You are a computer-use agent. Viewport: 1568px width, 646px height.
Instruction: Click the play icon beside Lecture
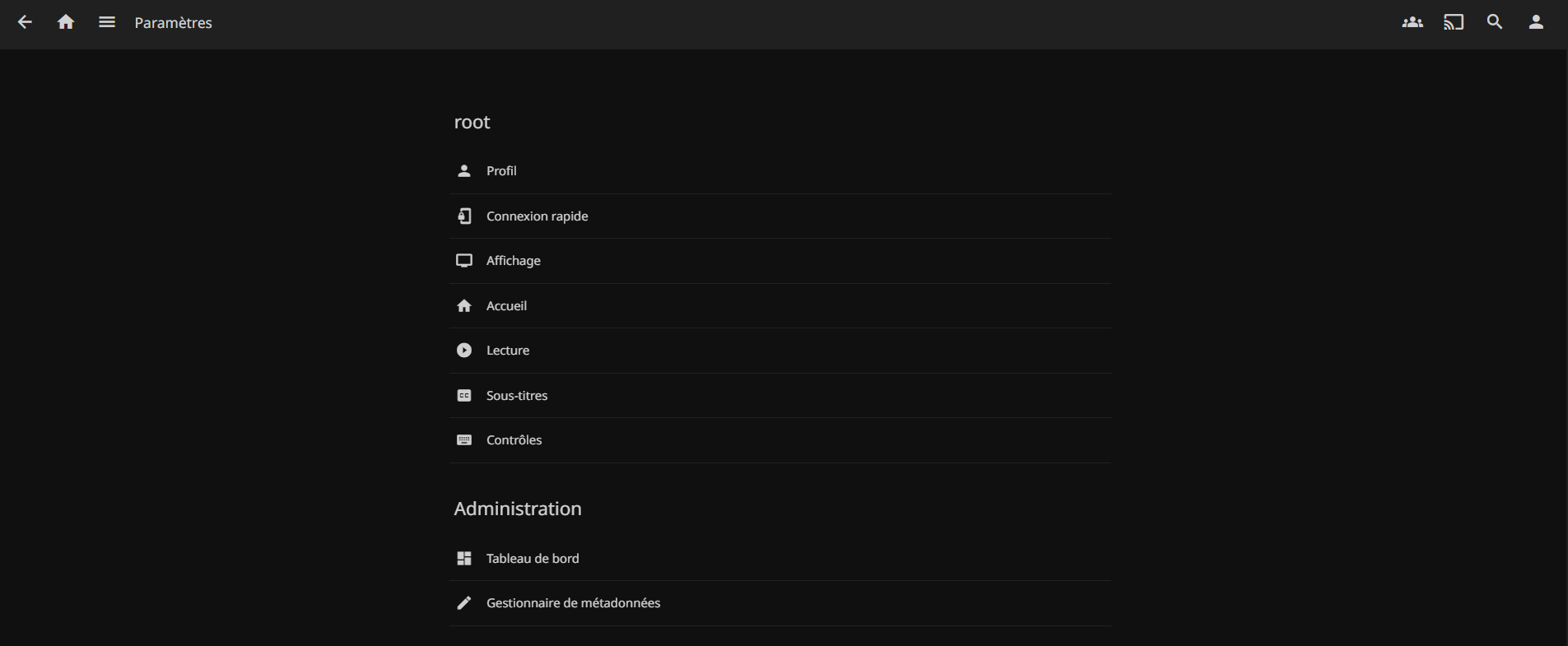[x=464, y=351]
